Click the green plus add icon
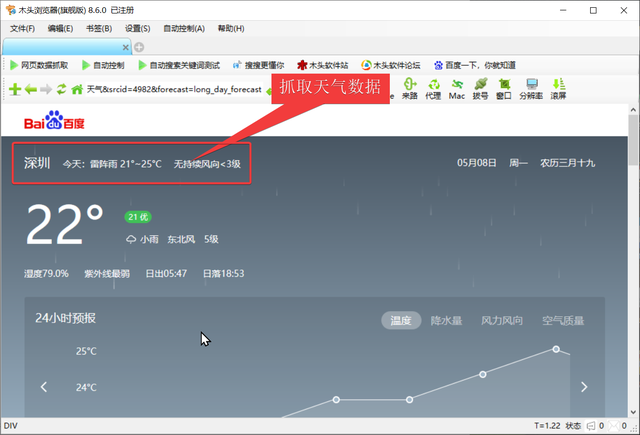 (15, 89)
